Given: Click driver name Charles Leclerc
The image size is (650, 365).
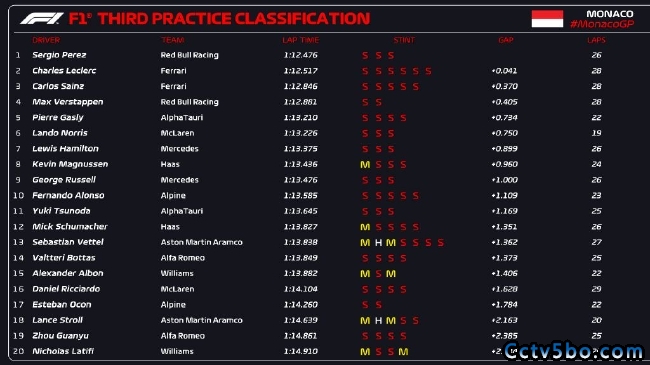Looking at the screenshot, I should pyautogui.click(x=64, y=71).
